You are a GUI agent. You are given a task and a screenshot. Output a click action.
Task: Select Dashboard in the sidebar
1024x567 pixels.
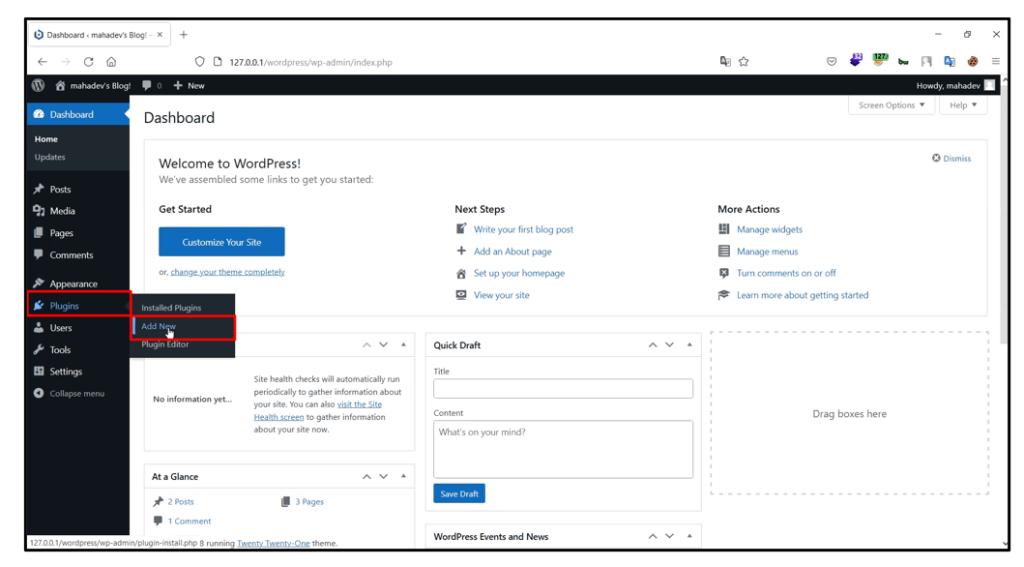(x=78, y=114)
